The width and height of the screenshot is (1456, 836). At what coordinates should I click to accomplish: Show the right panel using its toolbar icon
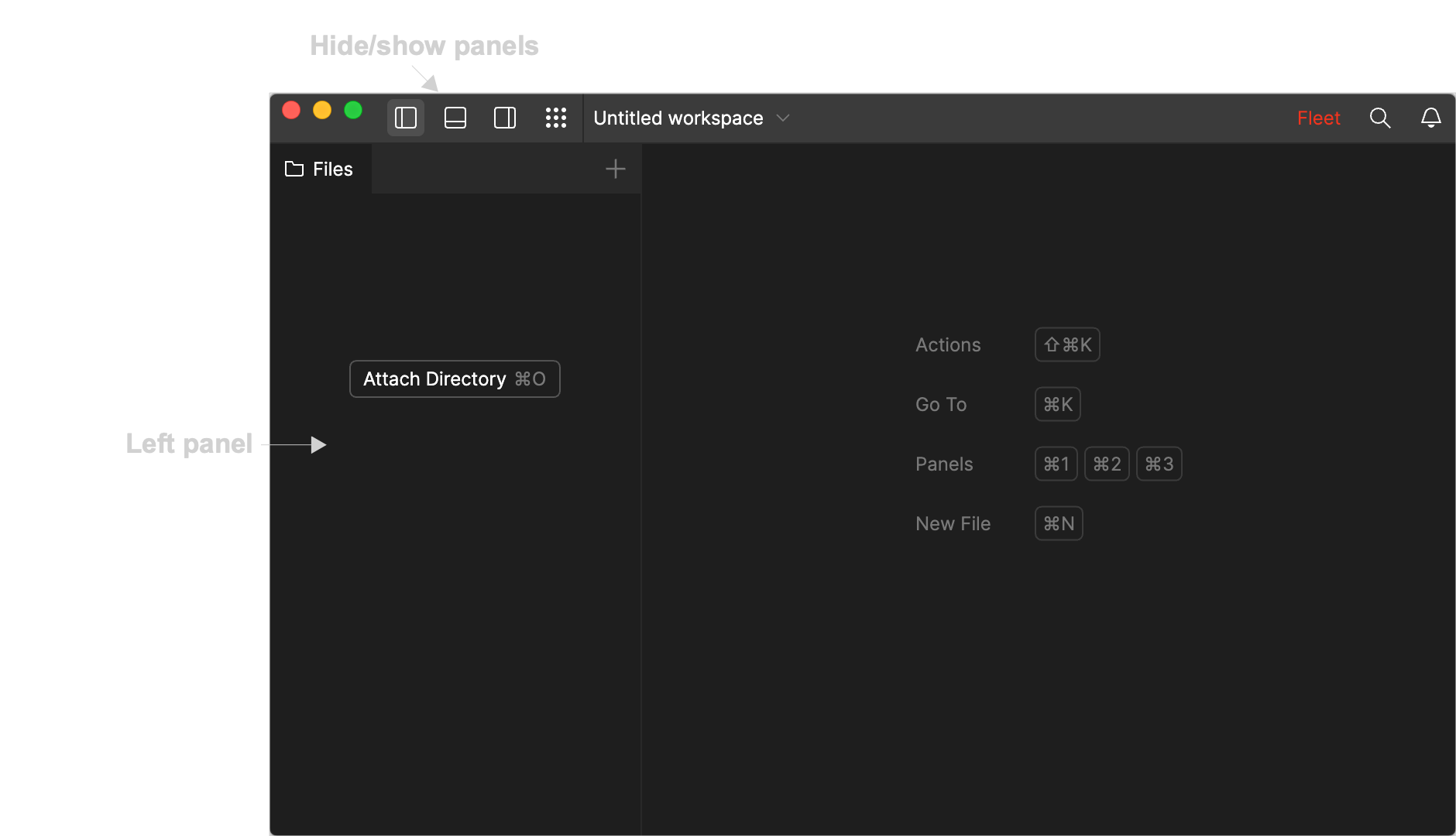504,118
